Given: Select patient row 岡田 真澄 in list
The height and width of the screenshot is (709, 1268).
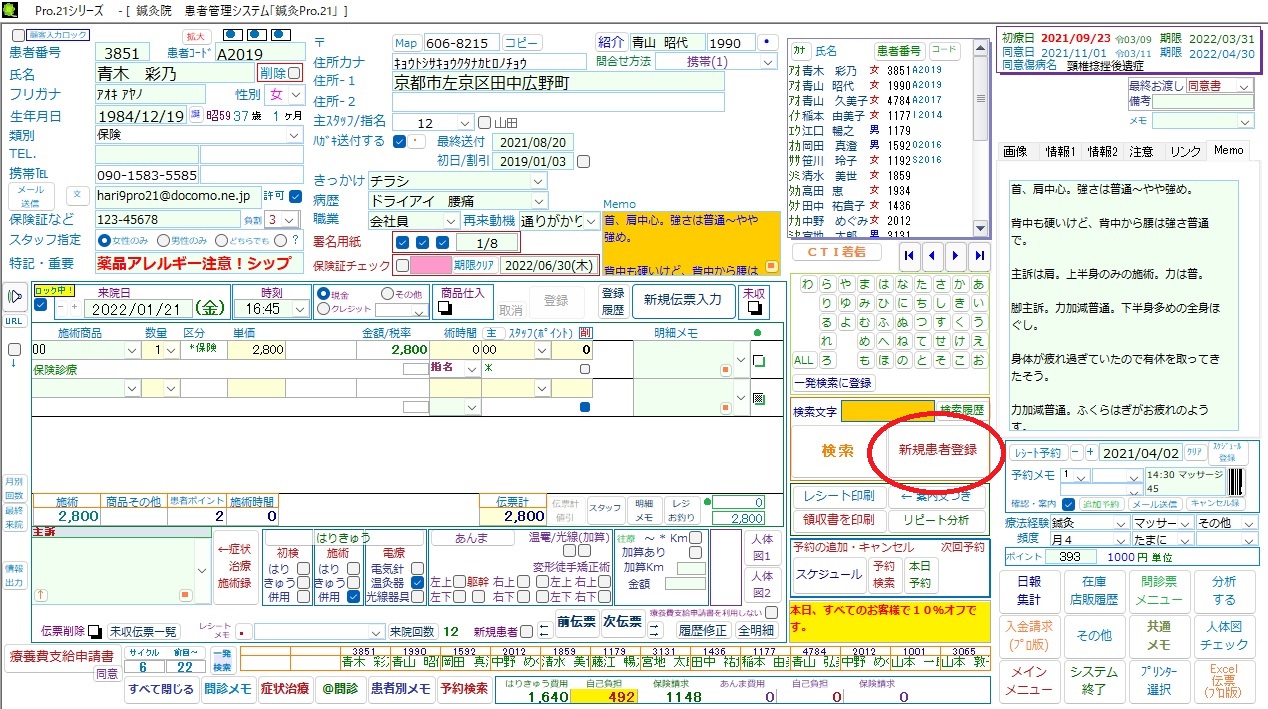Looking at the screenshot, I should tap(866, 145).
